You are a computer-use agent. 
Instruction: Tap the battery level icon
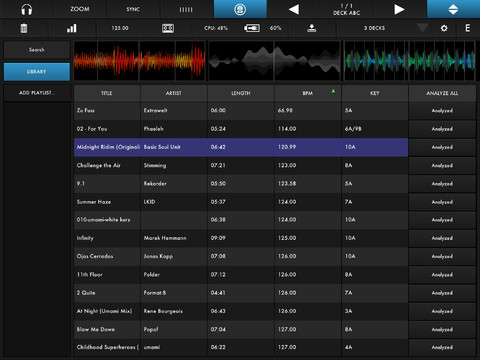252,28
